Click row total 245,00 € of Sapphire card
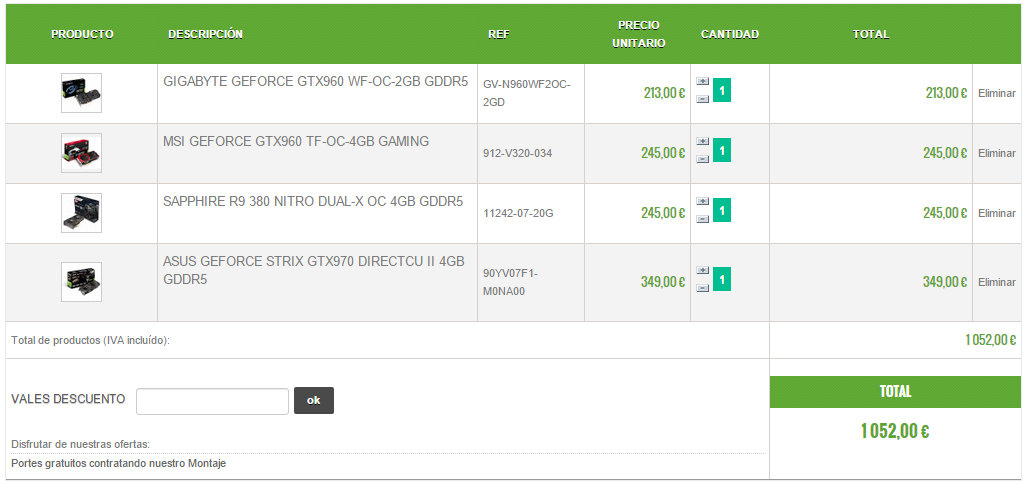 coord(945,213)
